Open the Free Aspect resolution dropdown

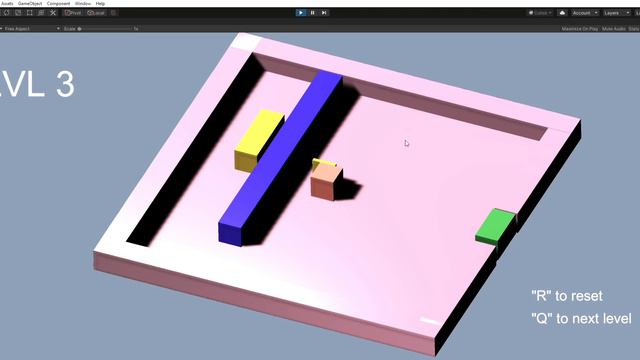[31, 29]
